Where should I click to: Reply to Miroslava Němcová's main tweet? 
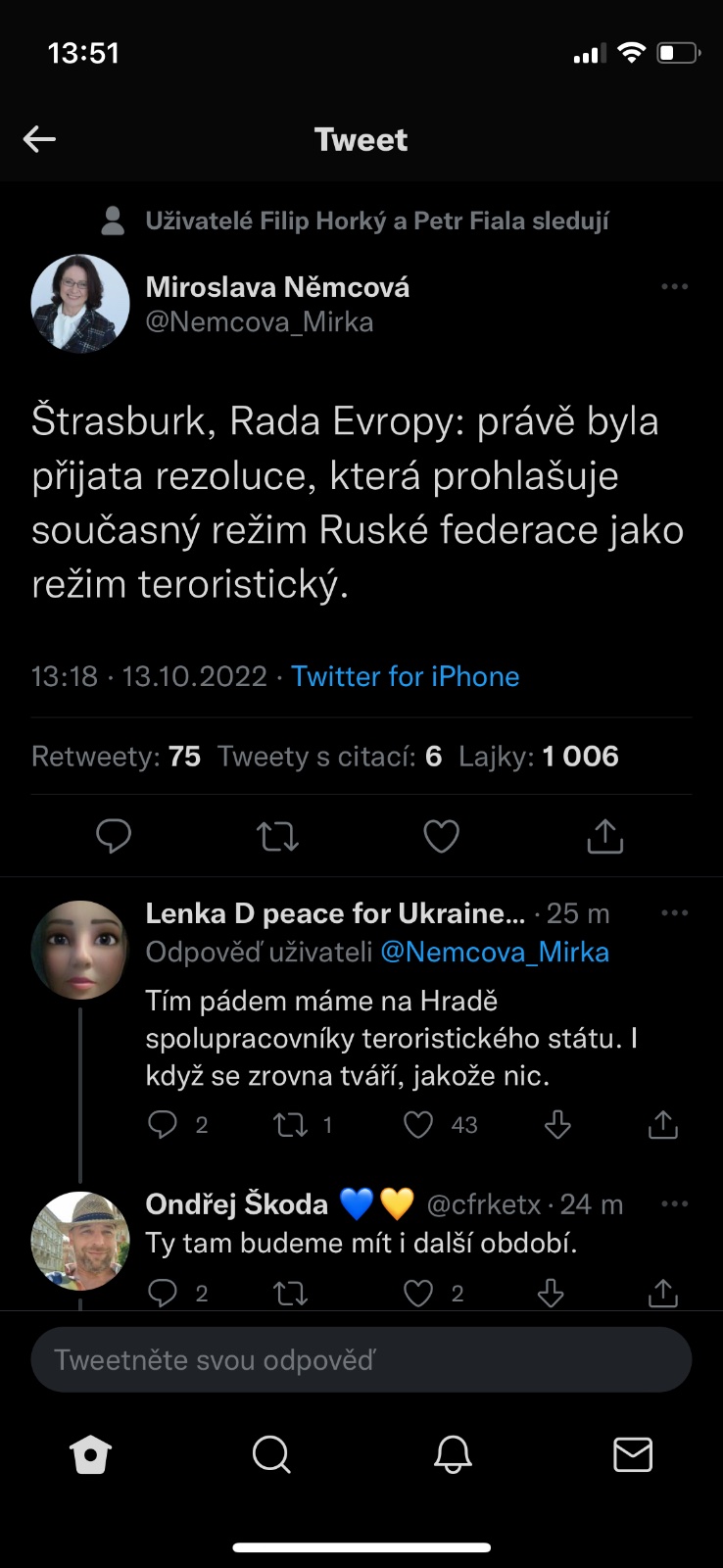pyautogui.click(x=114, y=836)
